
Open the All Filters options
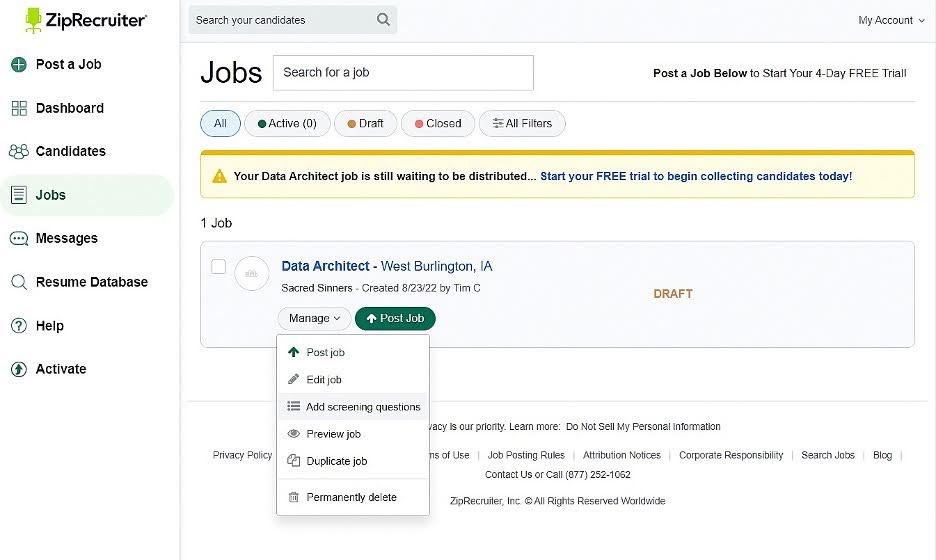pos(522,124)
